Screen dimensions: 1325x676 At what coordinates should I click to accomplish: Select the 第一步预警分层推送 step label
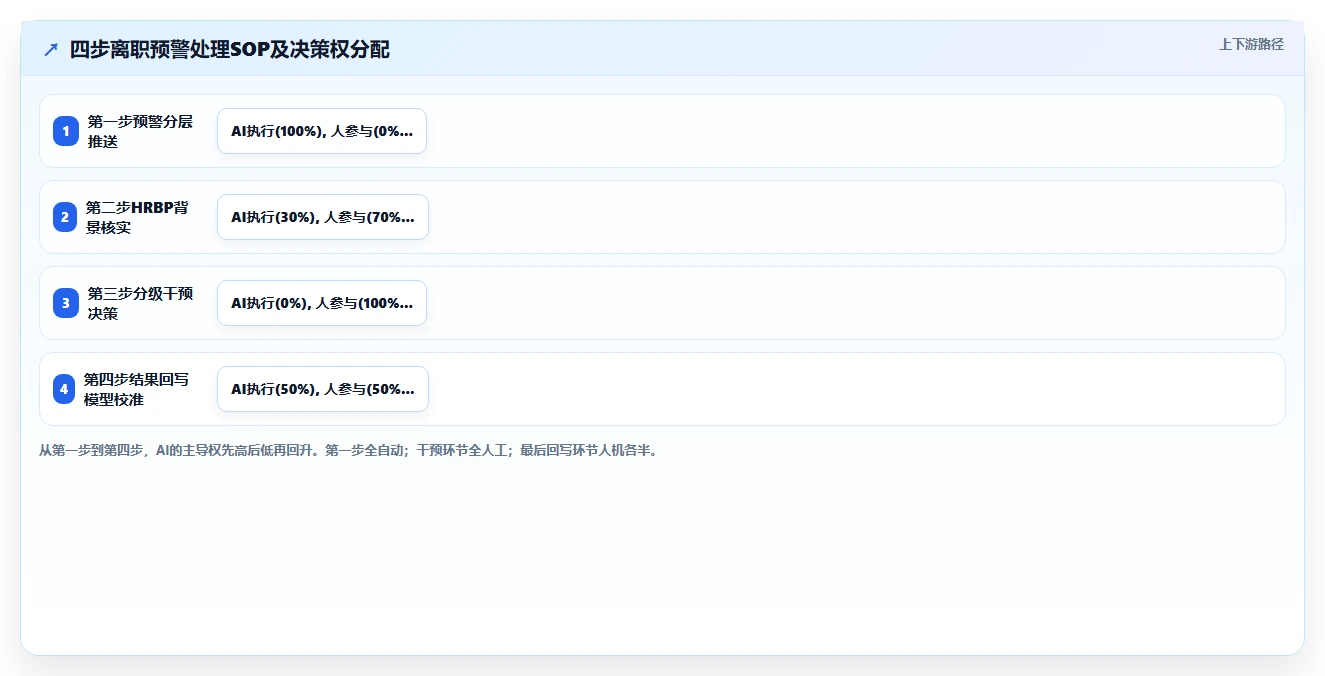(x=140, y=131)
